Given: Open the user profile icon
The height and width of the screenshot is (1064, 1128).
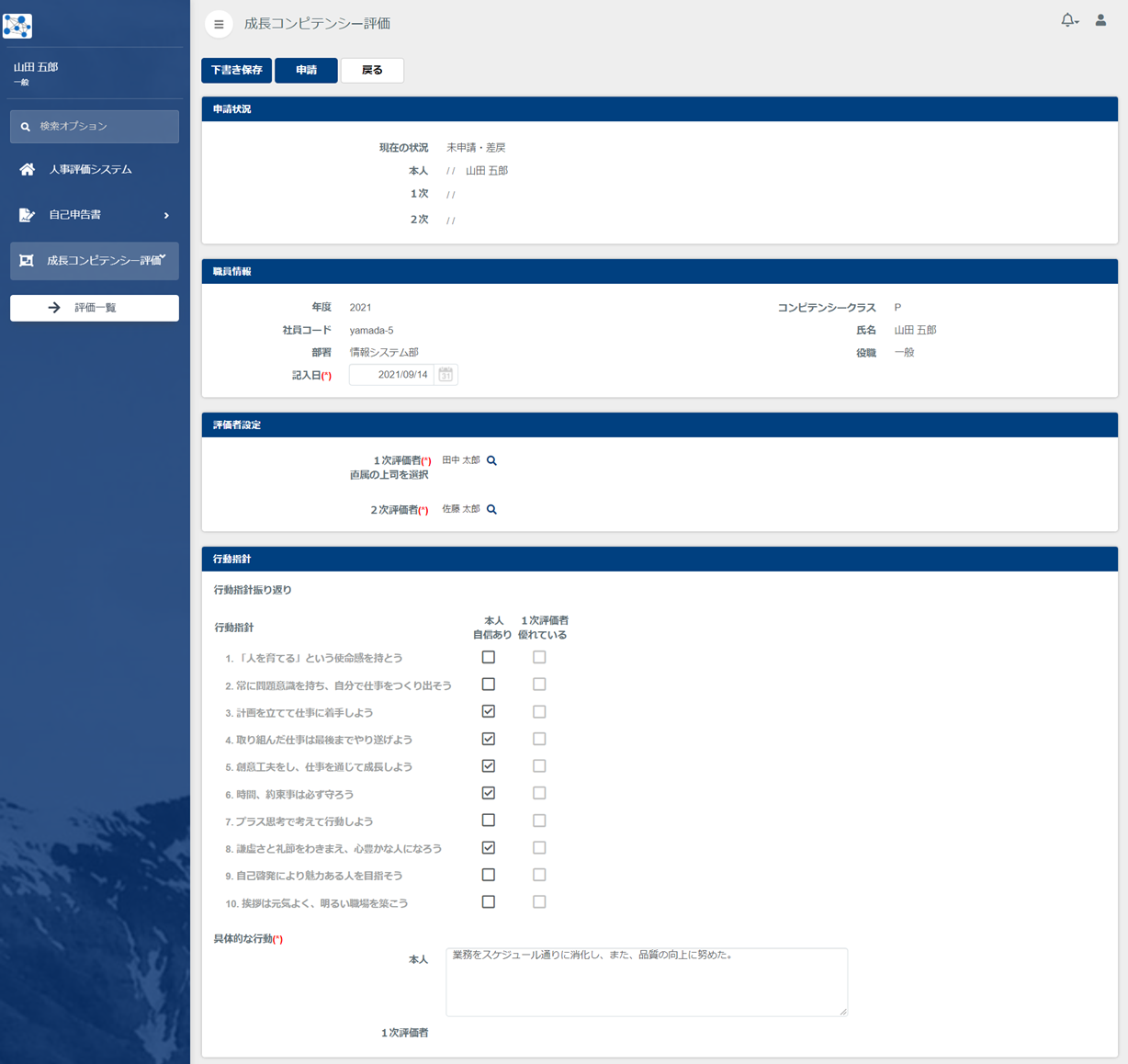Looking at the screenshot, I should tap(1100, 20).
